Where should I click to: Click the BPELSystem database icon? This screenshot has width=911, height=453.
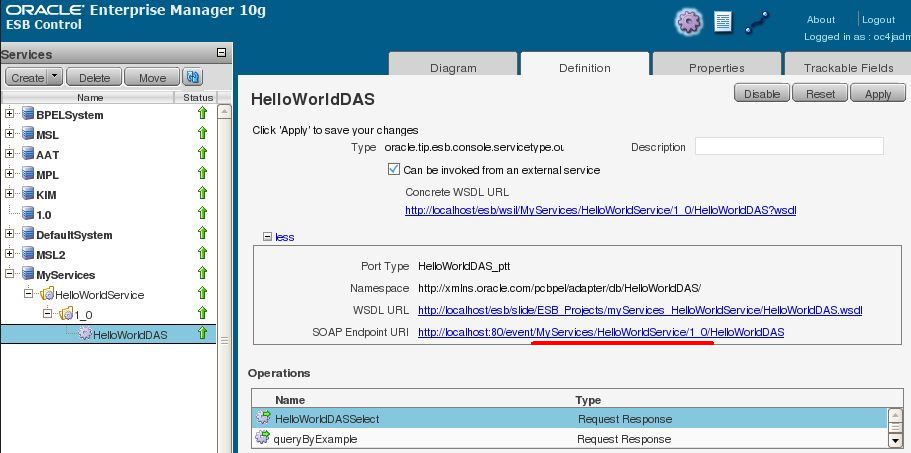pos(27,114)
